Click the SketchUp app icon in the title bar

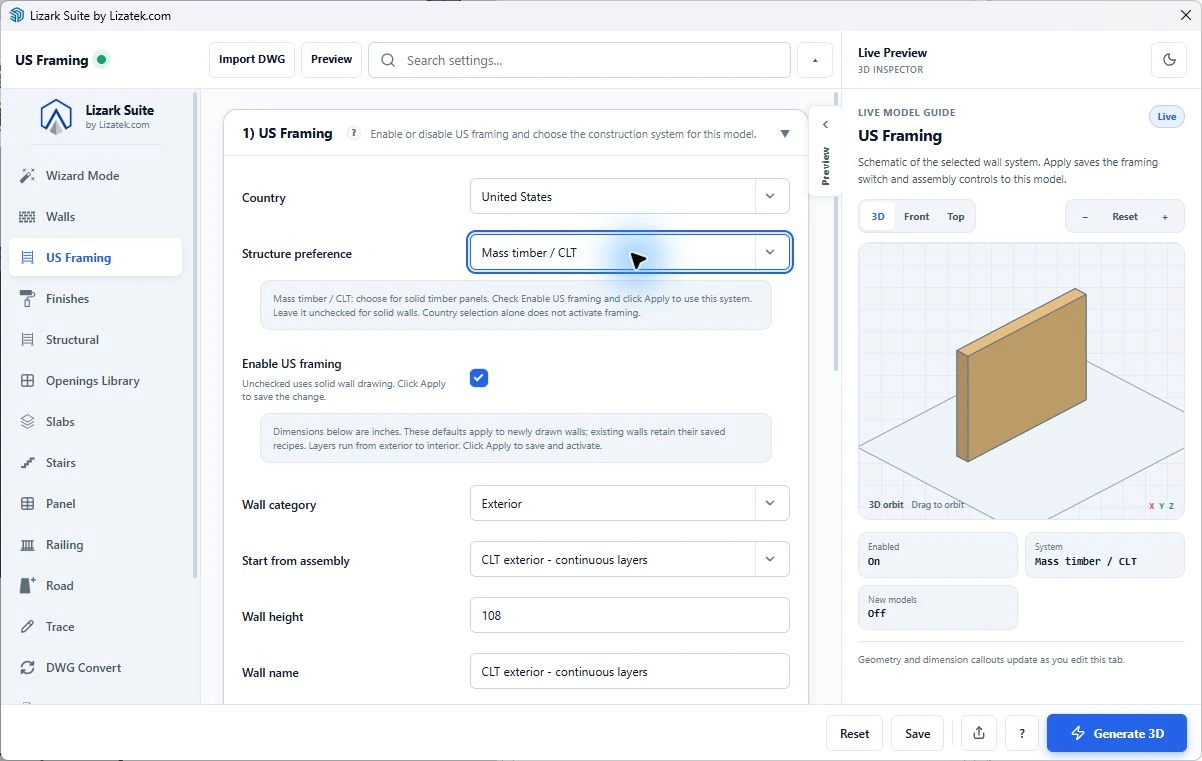tap(16, 15)
